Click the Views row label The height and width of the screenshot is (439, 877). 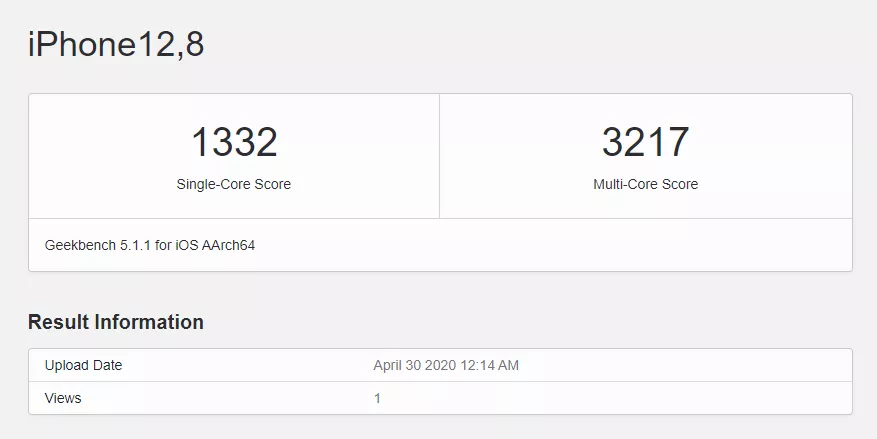[63, 398]
